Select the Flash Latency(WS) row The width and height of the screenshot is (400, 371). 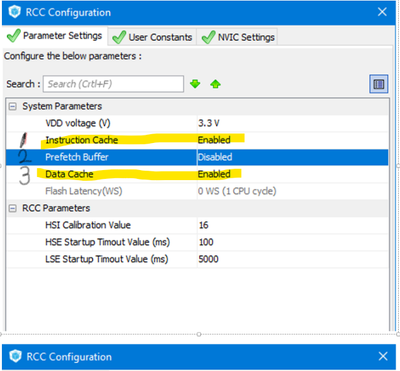(197, 191)
